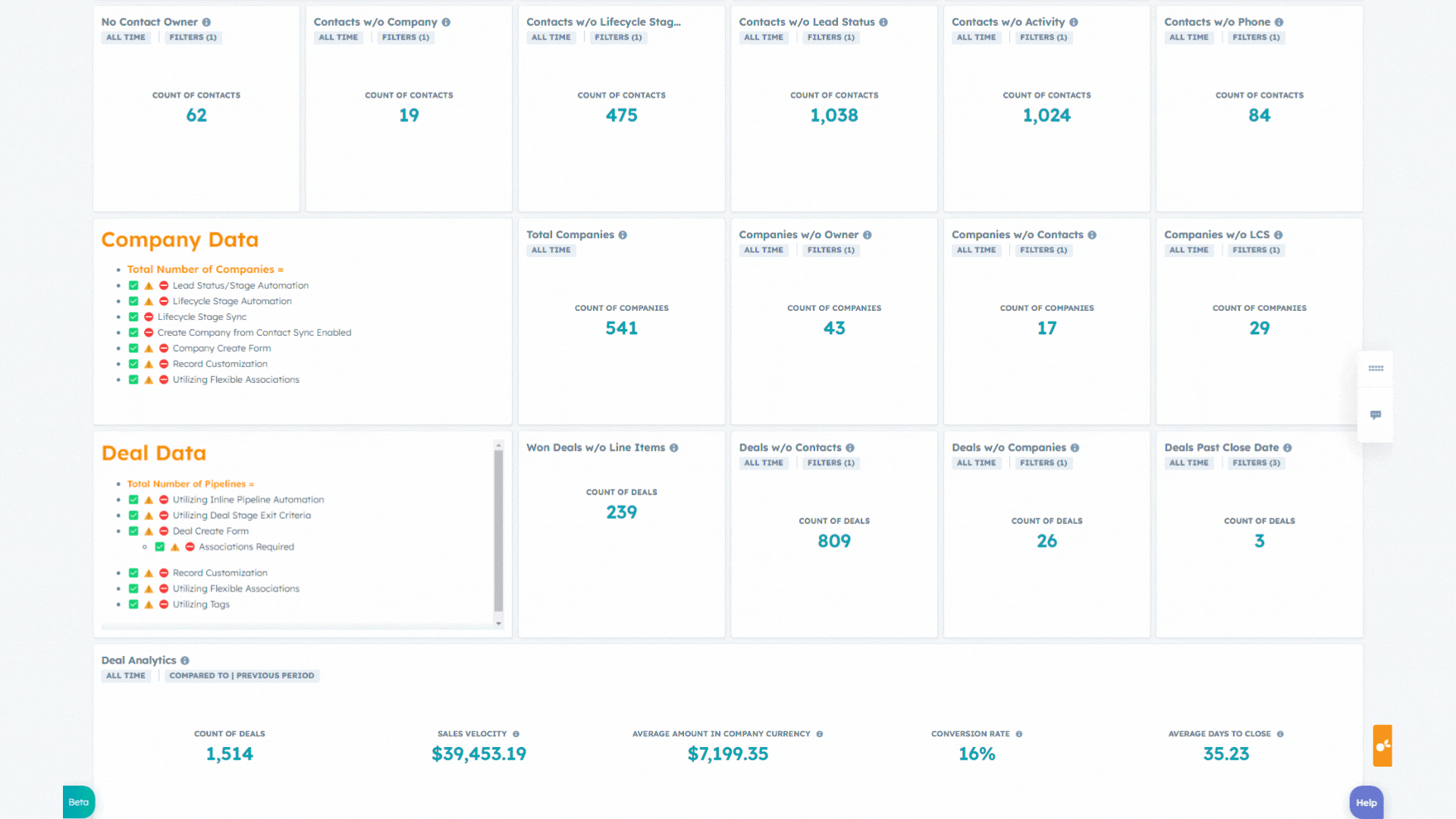Click the info icon beside Sales Velocity
The image size is (1456, 819).
[515, 733]
